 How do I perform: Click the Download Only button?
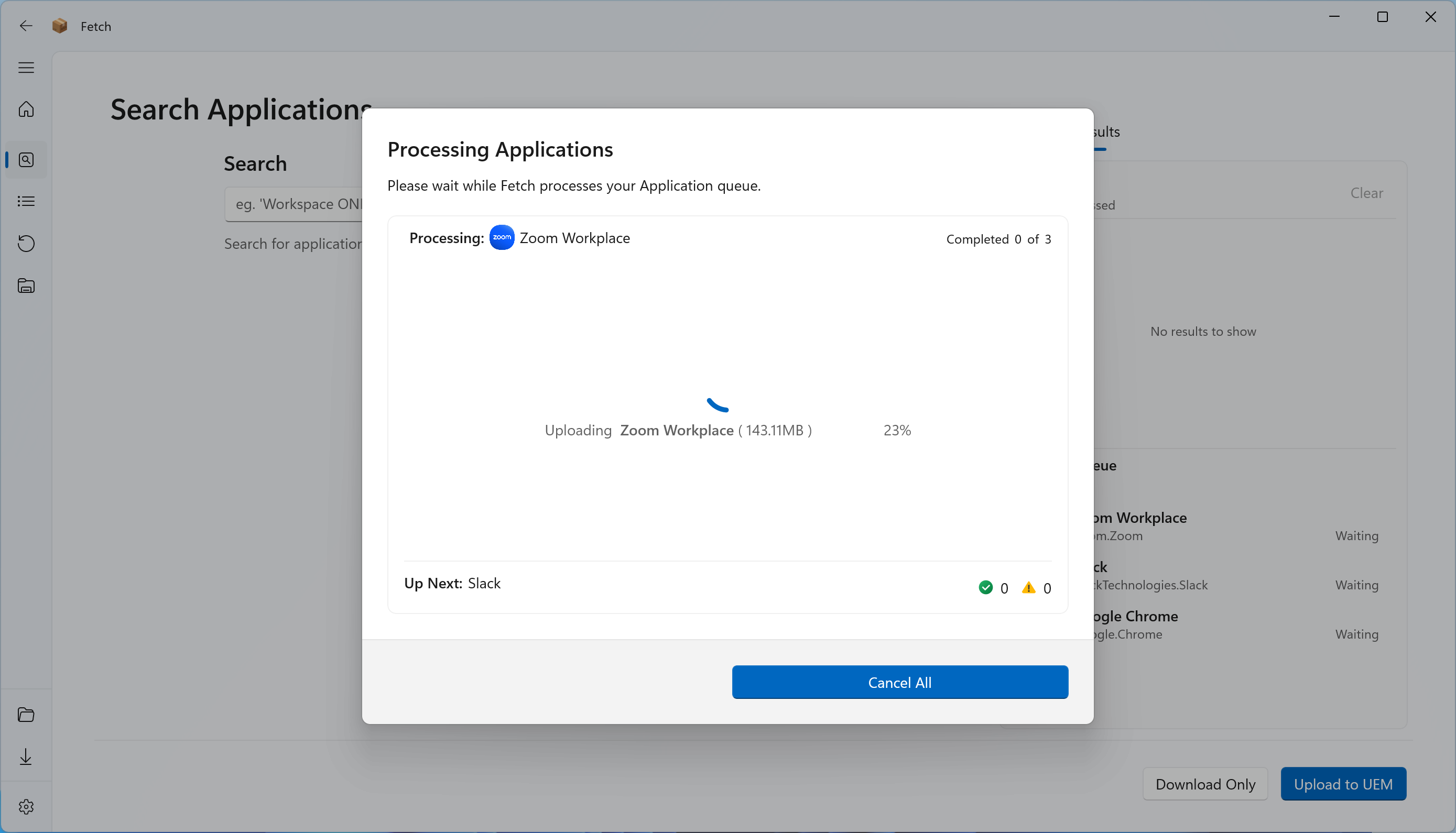pos(1205,784)
